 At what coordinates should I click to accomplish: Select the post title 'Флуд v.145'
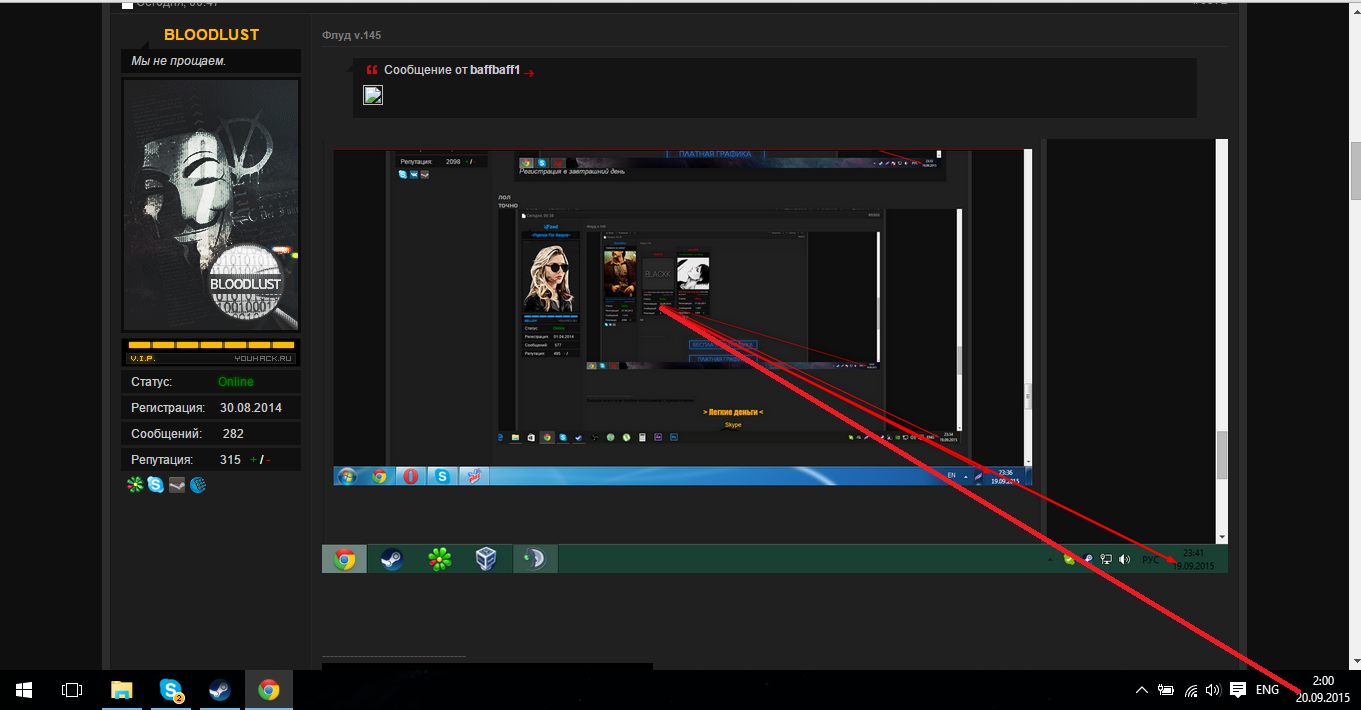[x=351, y=35]
